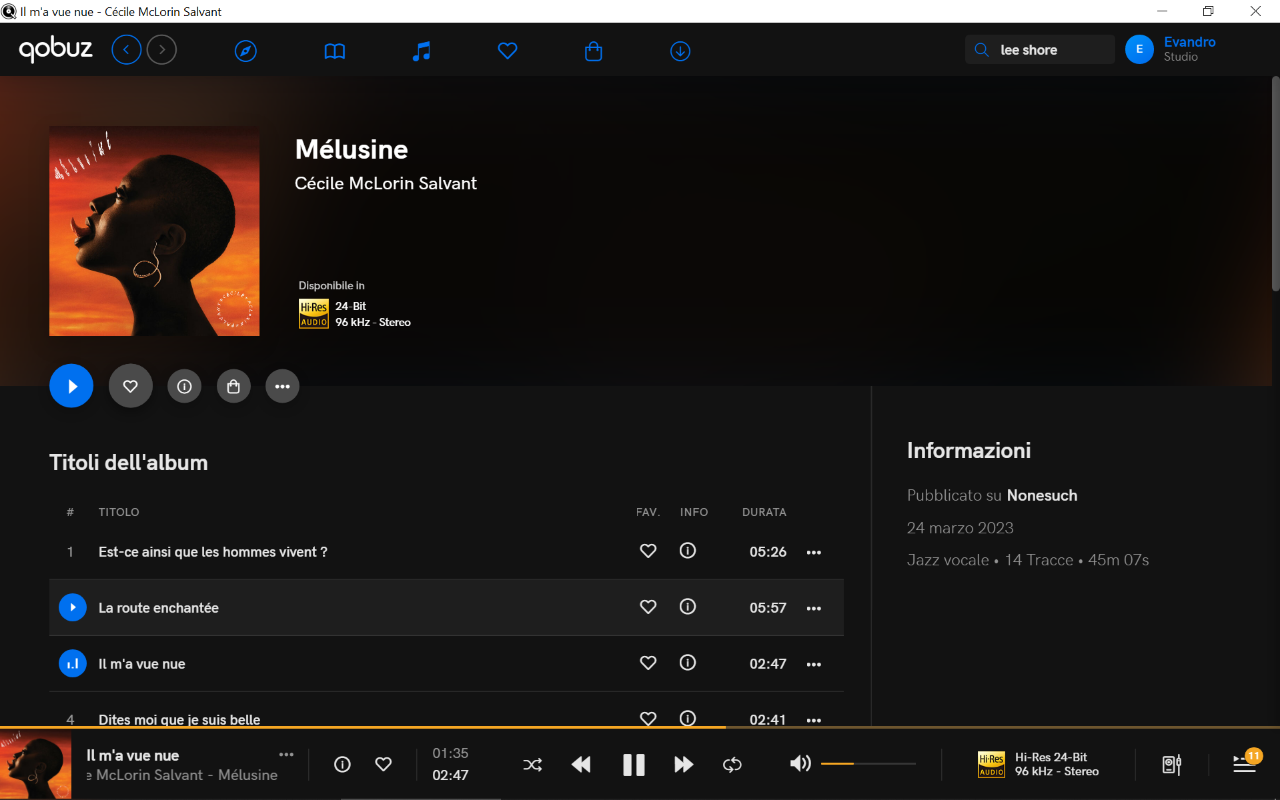This screenshot has height=800, width=1280.
Task: Open the Purchases shopping bag in navigation
Action: point(593,51)
